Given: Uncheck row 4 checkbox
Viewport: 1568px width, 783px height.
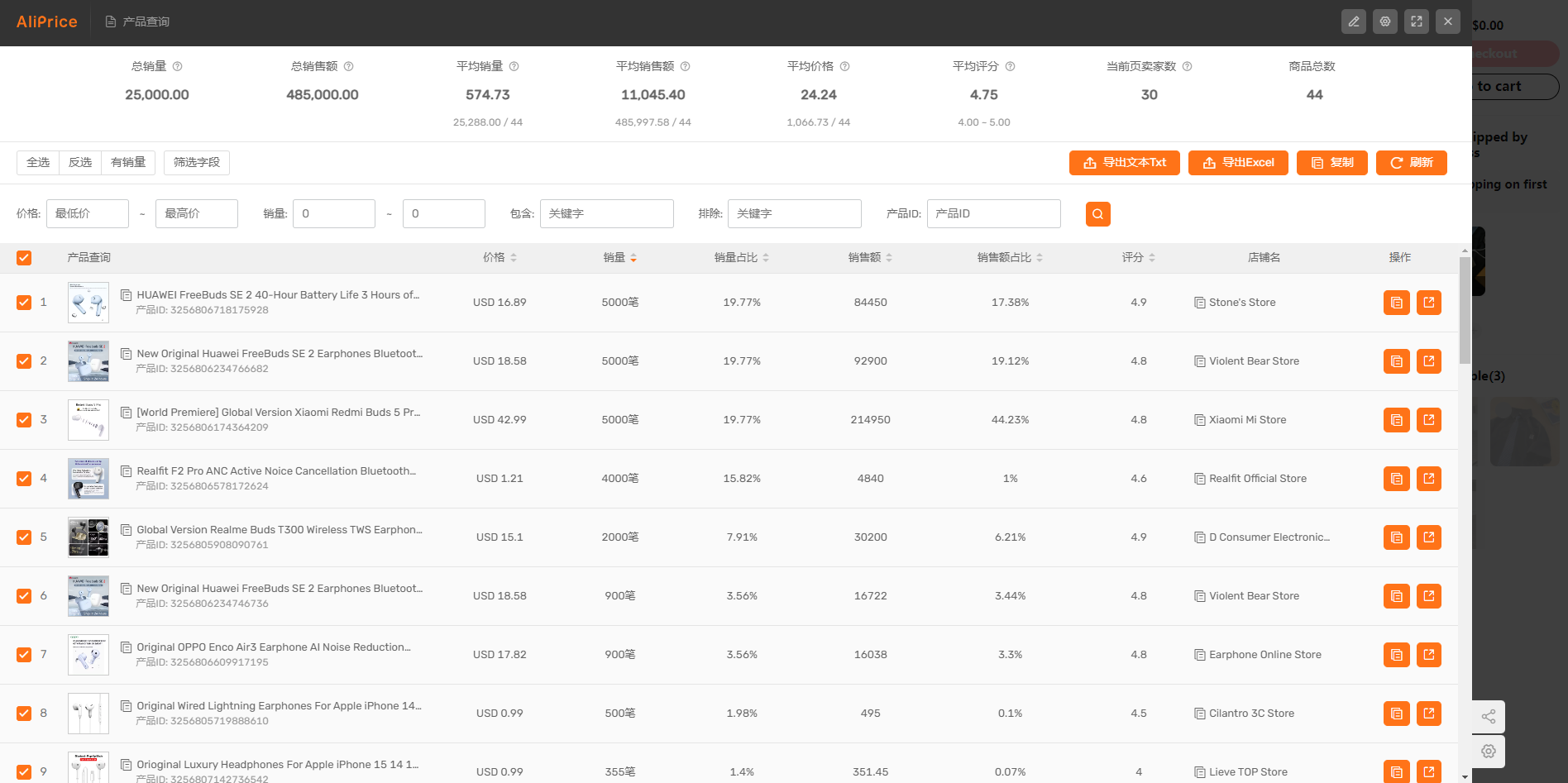Looking at the screenshot, I should point(24,479).
